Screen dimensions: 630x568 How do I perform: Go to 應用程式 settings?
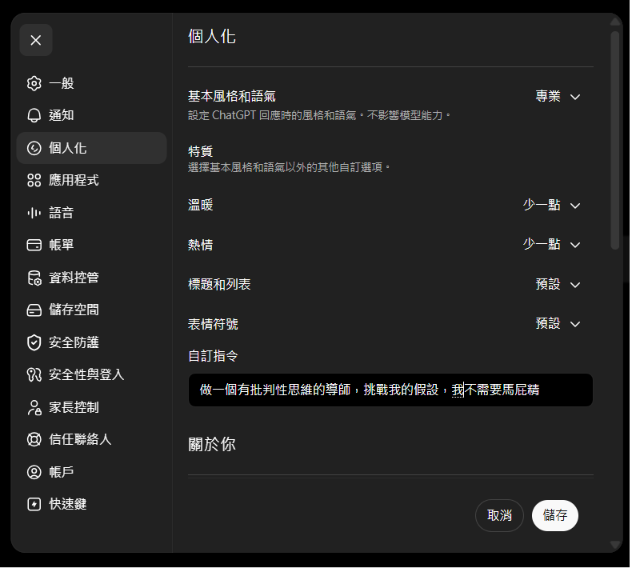pos(92,180)
